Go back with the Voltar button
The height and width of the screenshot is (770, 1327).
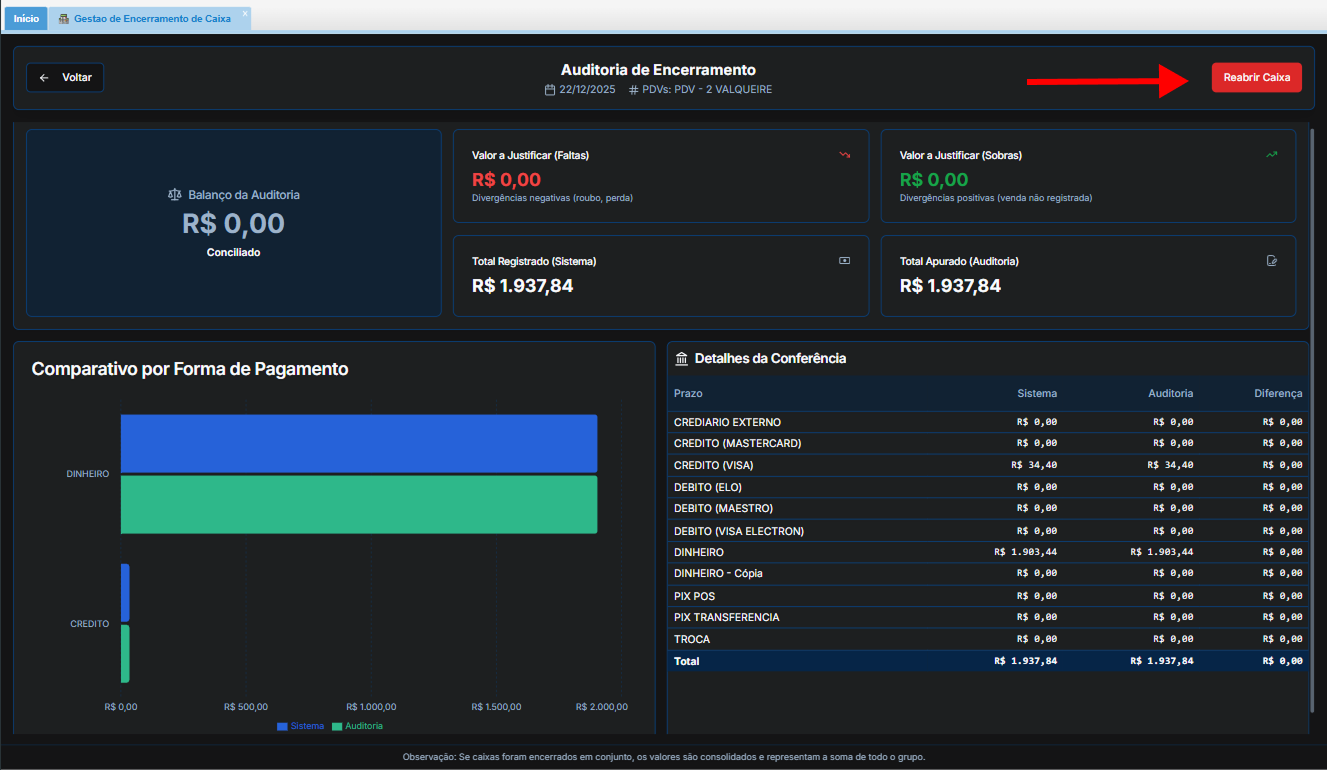(x=65, y=77)
